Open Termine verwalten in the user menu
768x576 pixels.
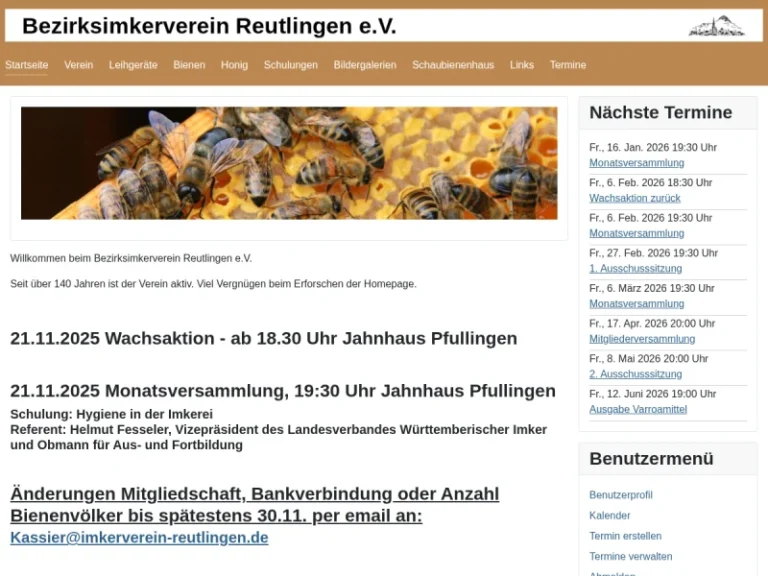[631, 556]
